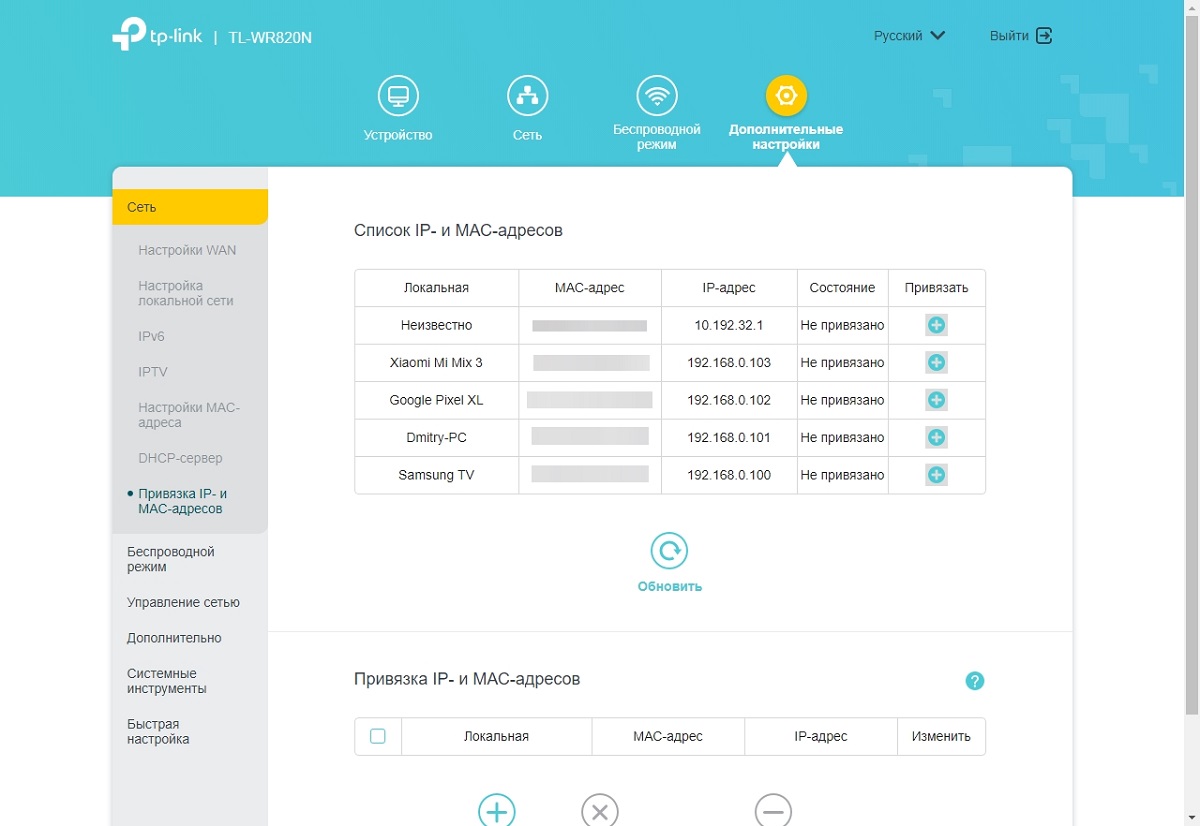Click IP address 192.168.0.100
Screen dimensions: 1200x826
click(x=729, y=475)
